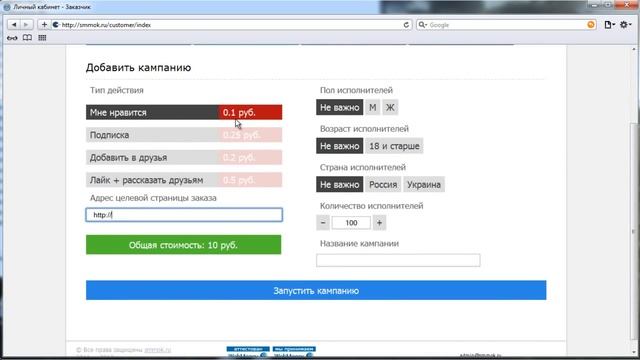This screenshot has height=360, width=640.
Task: Click the left WebMoney attestation badge
Action: (248, 352)
